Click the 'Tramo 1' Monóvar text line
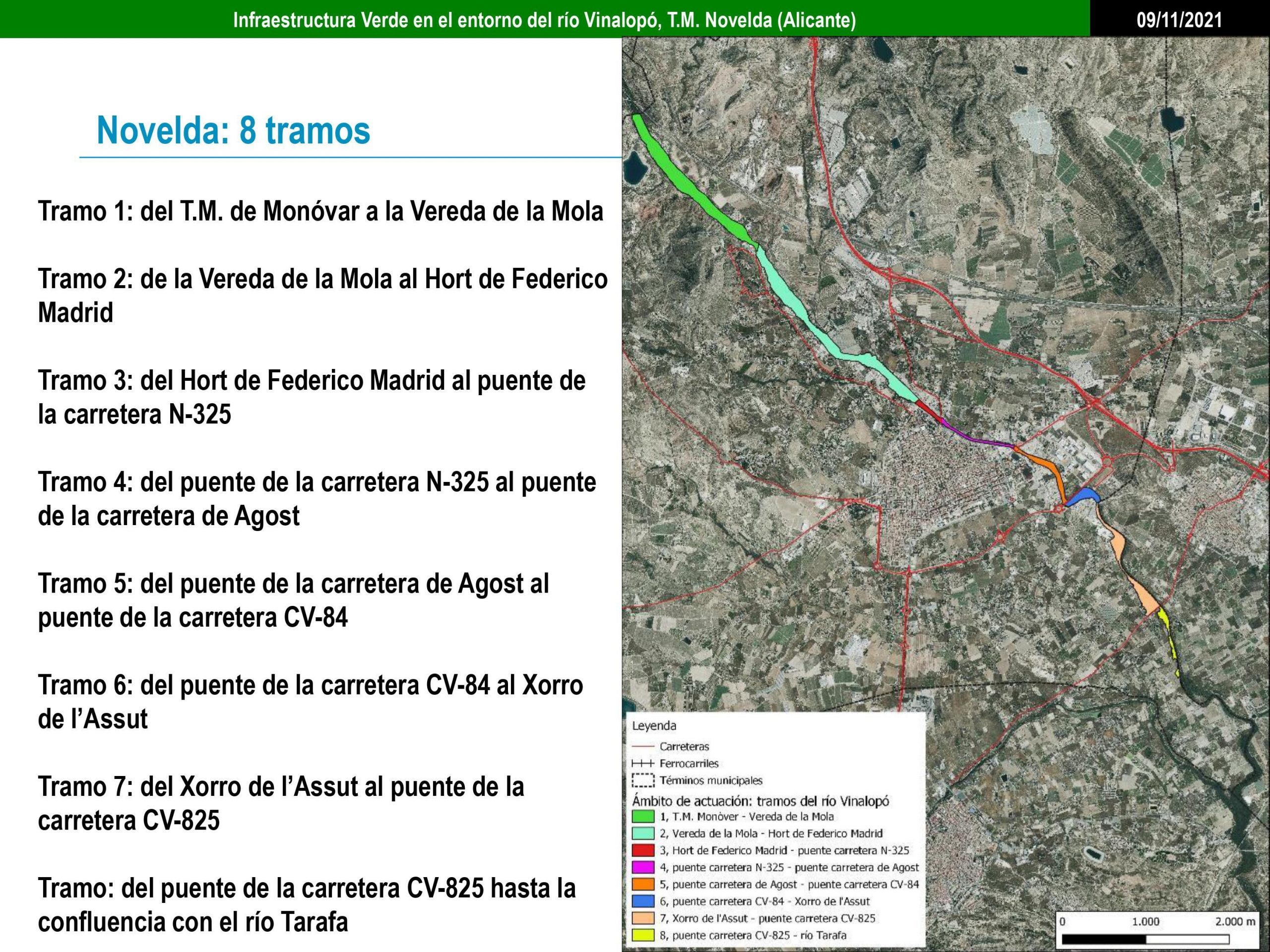The image size is (1270, 952). coord(320,211)
